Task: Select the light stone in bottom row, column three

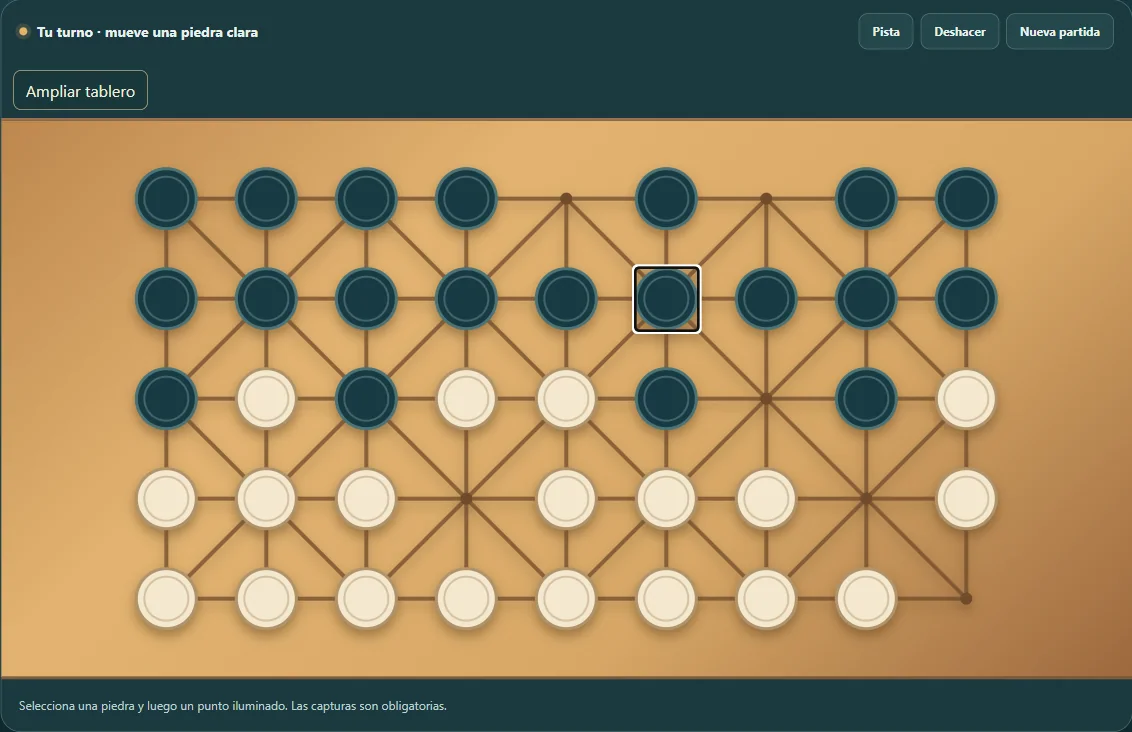Action: click(x=366, y=598)
